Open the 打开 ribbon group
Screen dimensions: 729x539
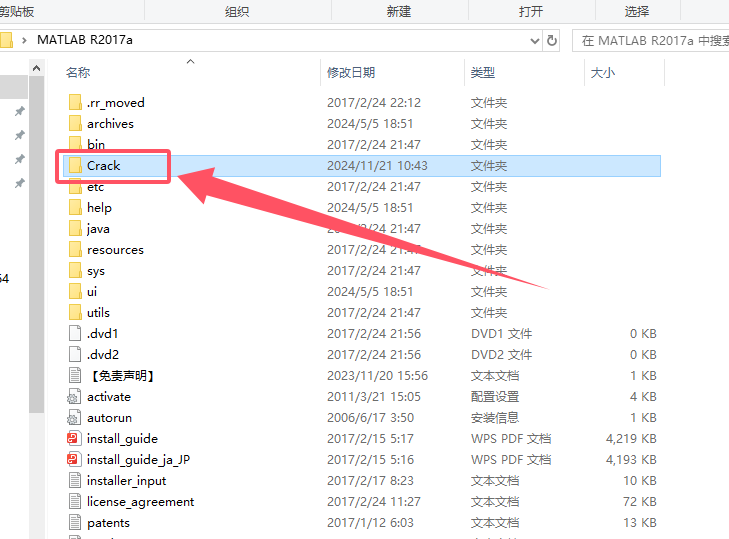[x=530, y=11]
